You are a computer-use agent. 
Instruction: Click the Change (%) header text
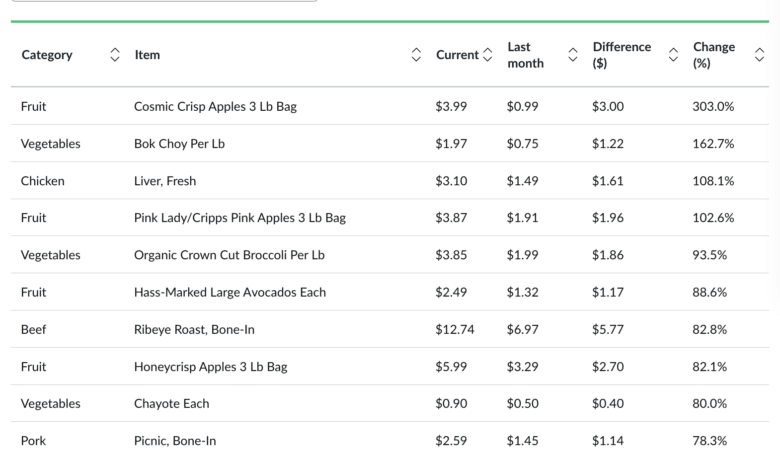tap(713, 55)
